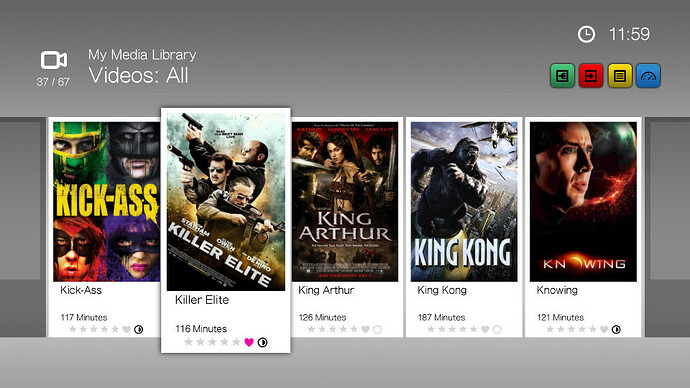Toggle the heart favorite on Kick-Ass
Image resolution: width=690 pixels, height=388 pixels.
pos(127,329)
